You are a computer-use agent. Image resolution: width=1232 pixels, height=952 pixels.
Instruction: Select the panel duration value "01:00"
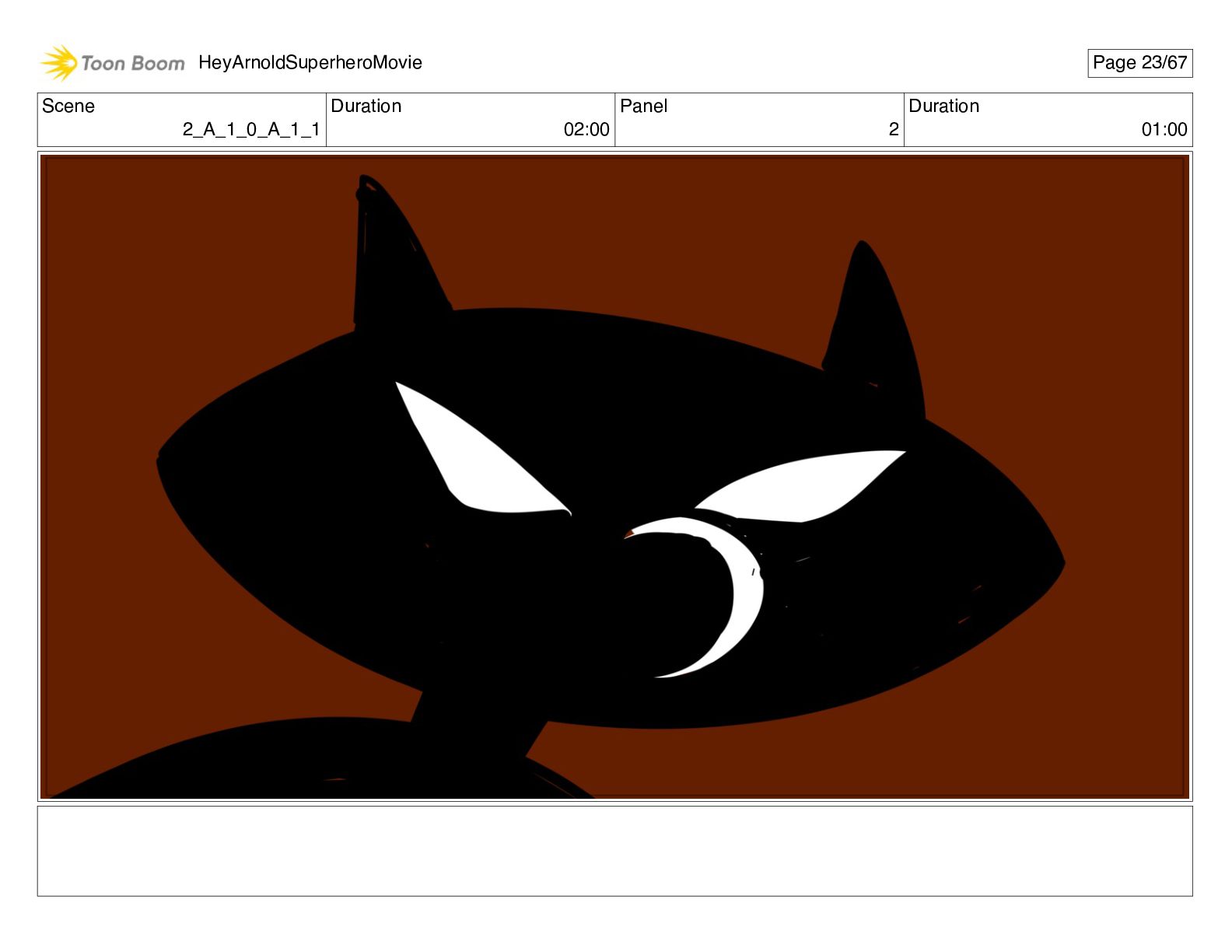[1164, 129]
